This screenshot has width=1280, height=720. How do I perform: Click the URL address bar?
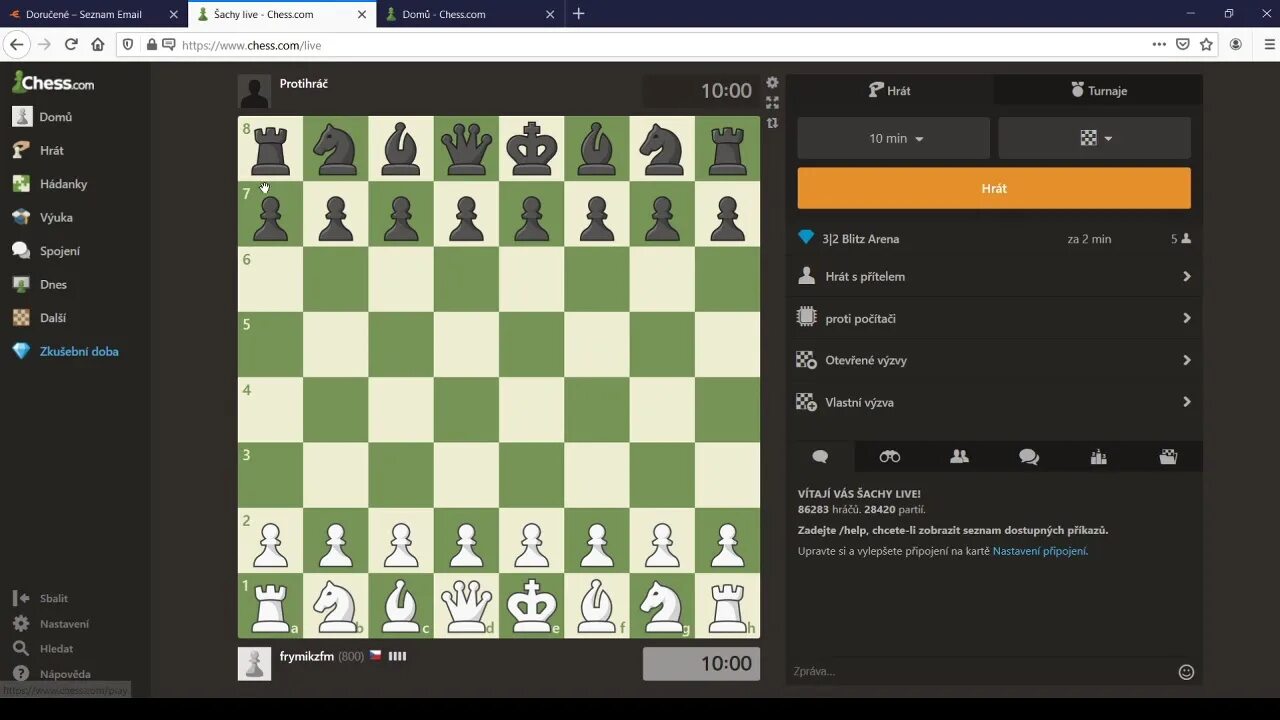(660, 45)
